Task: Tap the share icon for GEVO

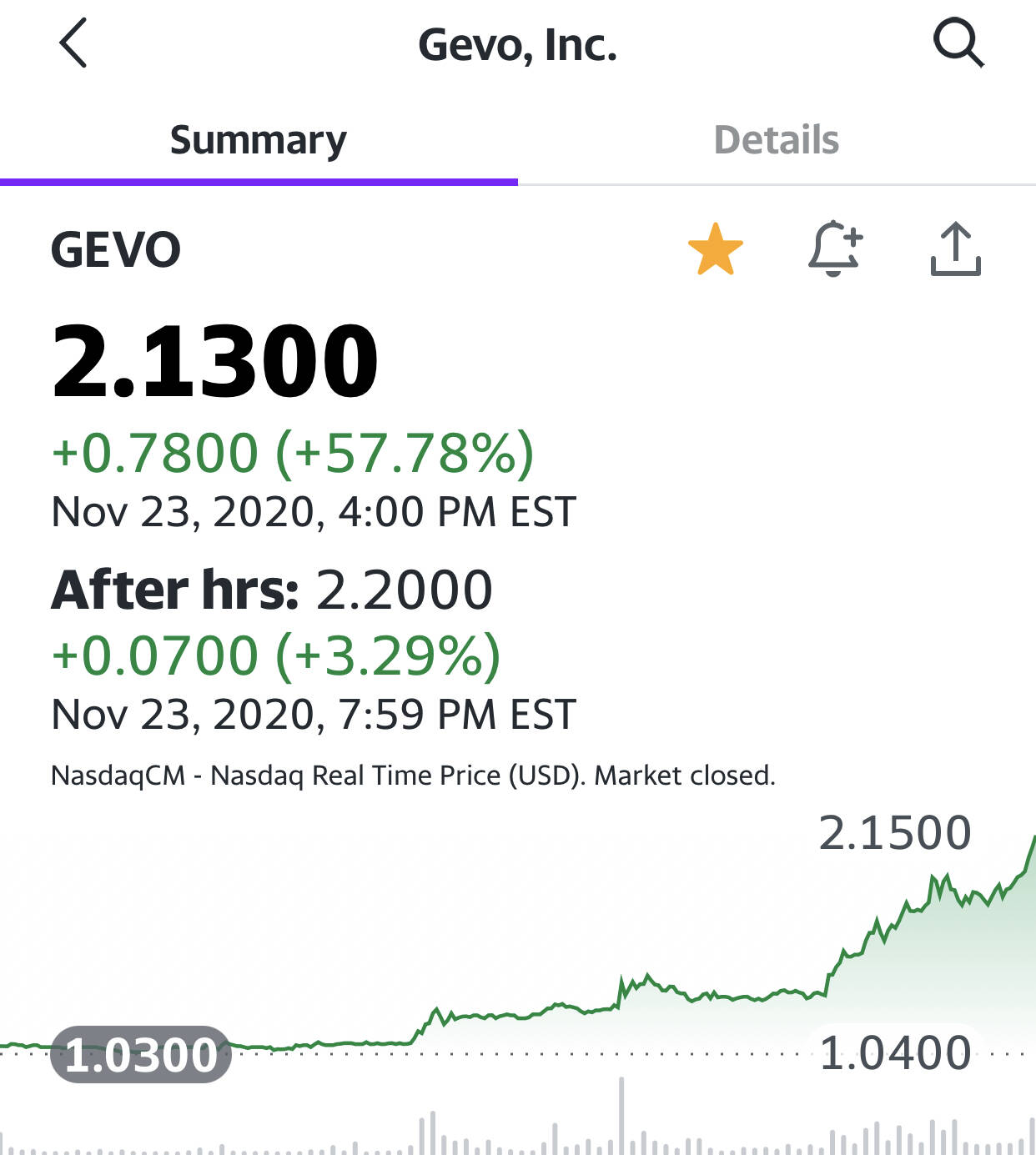Action: [x=955, y=249]
